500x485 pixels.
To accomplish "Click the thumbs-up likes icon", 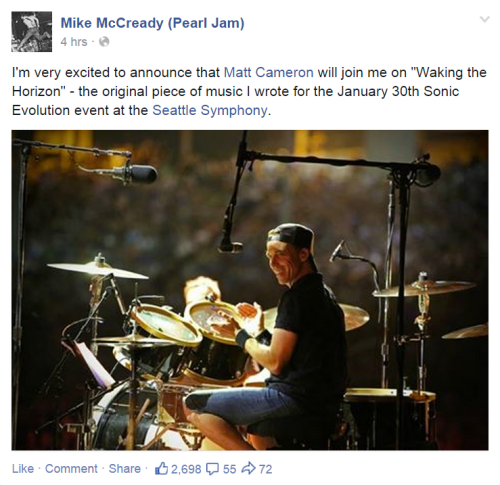I will [x=161, y=469].
